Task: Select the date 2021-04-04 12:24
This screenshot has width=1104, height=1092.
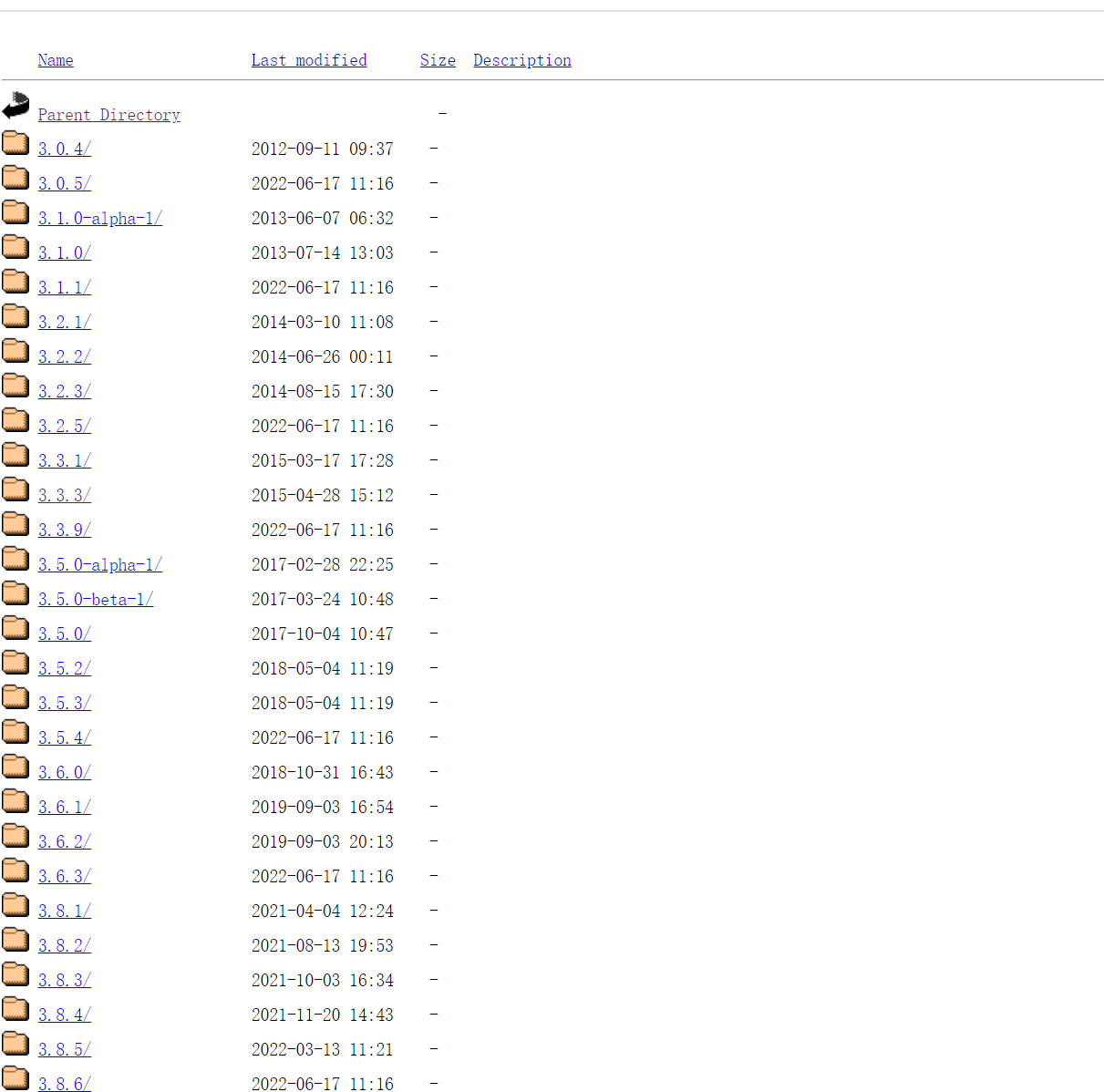Action: (x=323, y=911)
